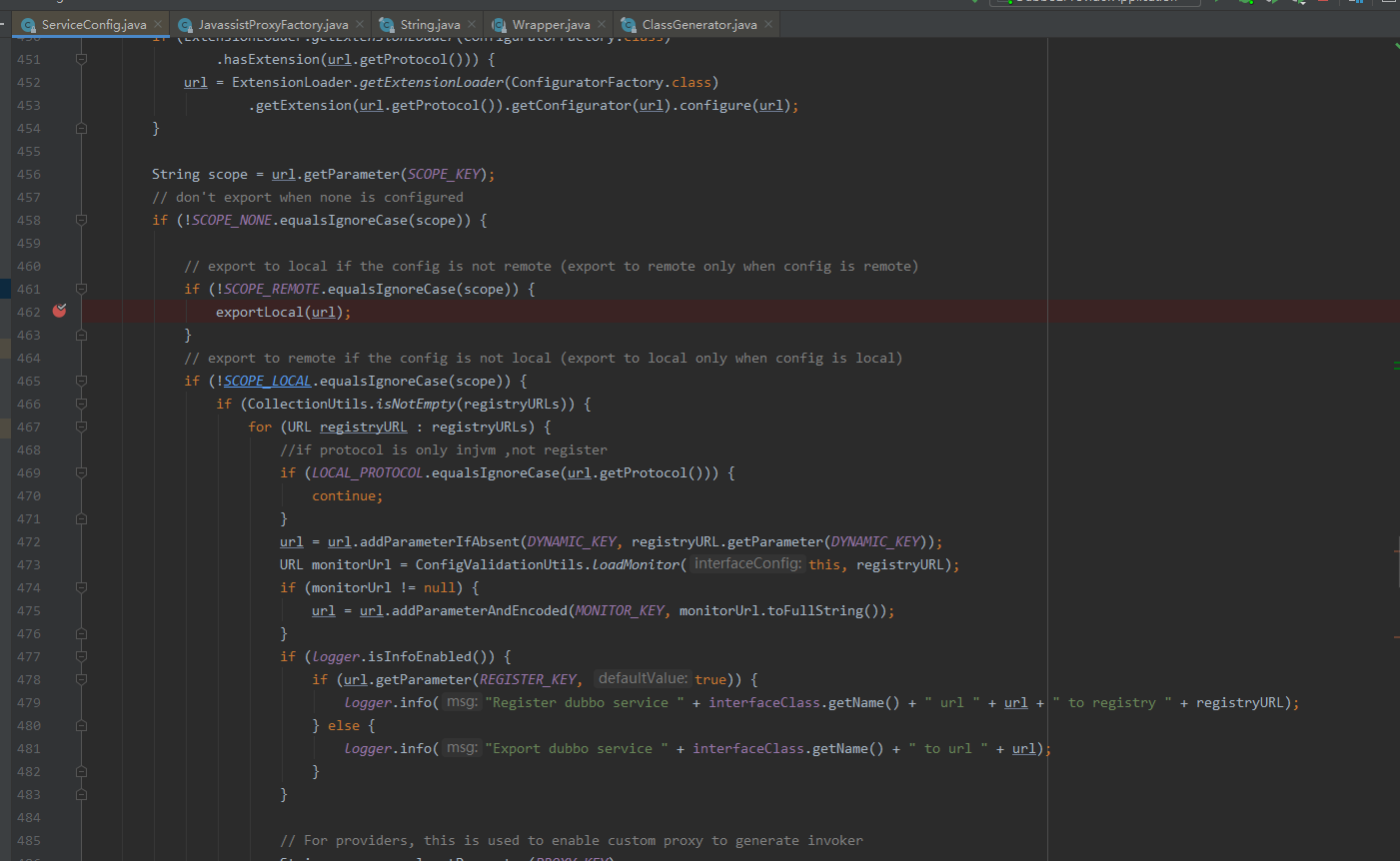The width and height of the screenshot is (1400, 861).
Task: Collapse the monitorUrl if block at line 474
Action: click(81, 587)
